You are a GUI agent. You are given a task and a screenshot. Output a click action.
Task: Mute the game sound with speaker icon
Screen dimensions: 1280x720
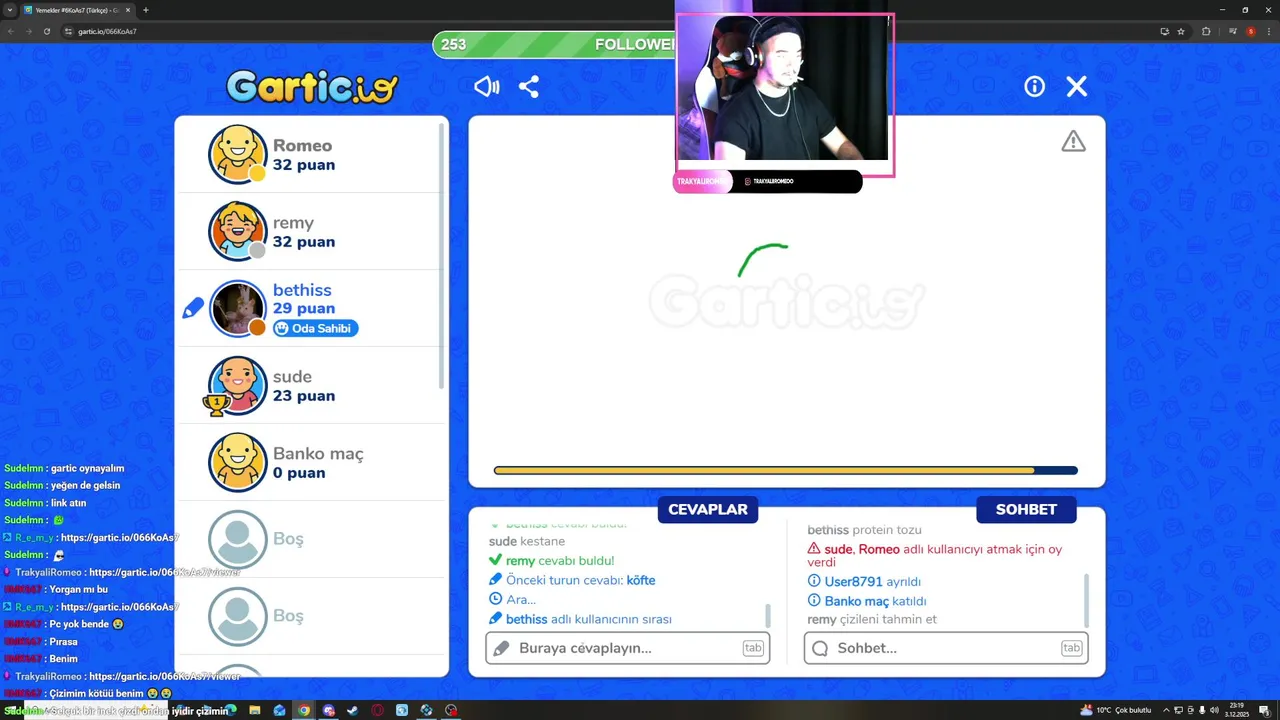click(487, 87)
